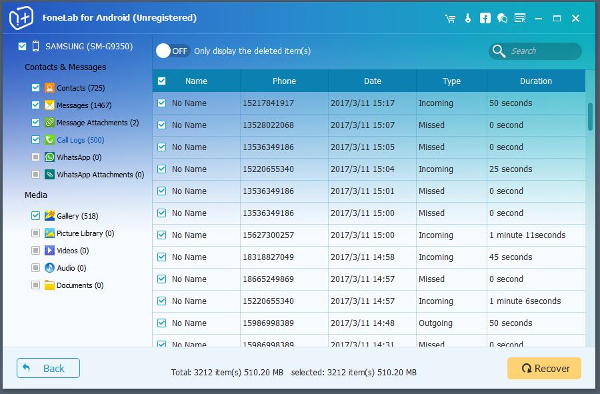
Task: Select the phone number 18665249869
Action: click(268, 279)
